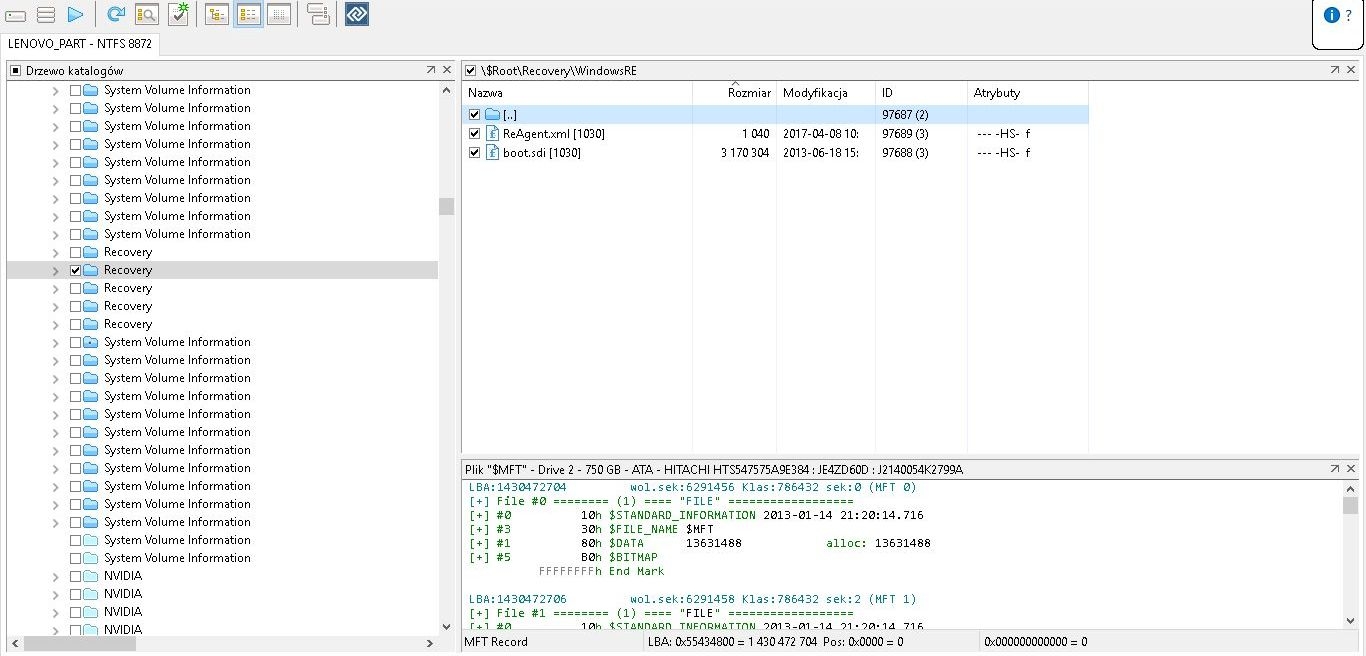Close the Plik "$MFT" panel
Screen dimensions: 1366x656
(x=1351, y=468)
